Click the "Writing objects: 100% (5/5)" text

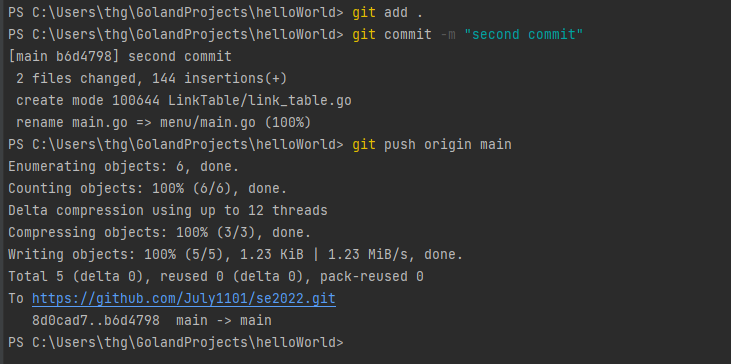tap(119, 254)
